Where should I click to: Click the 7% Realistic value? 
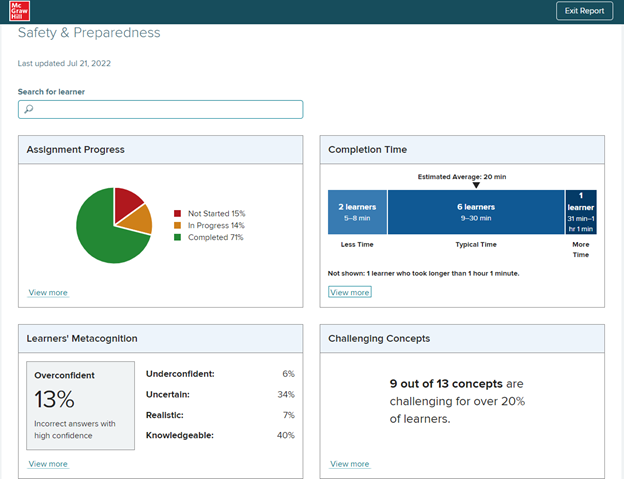click(289, 415)
